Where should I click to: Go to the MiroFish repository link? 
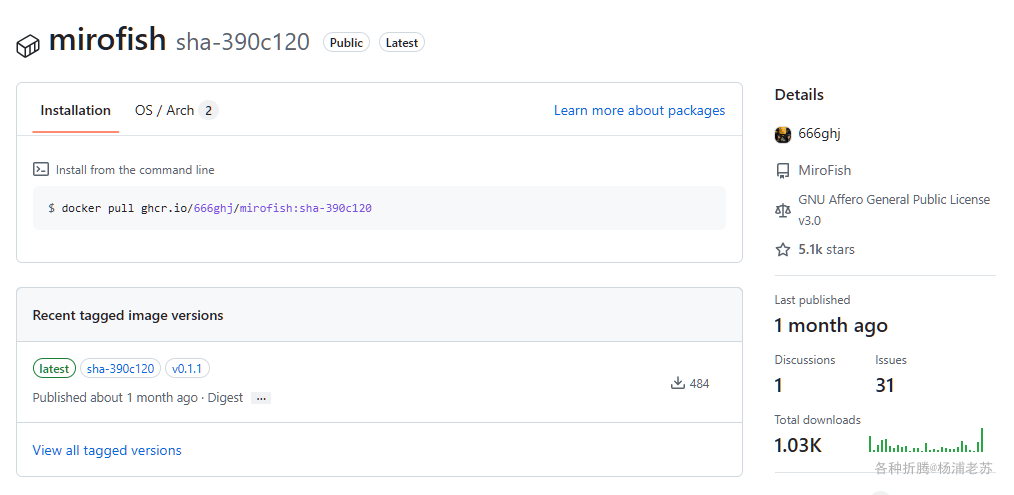(824, 170)
